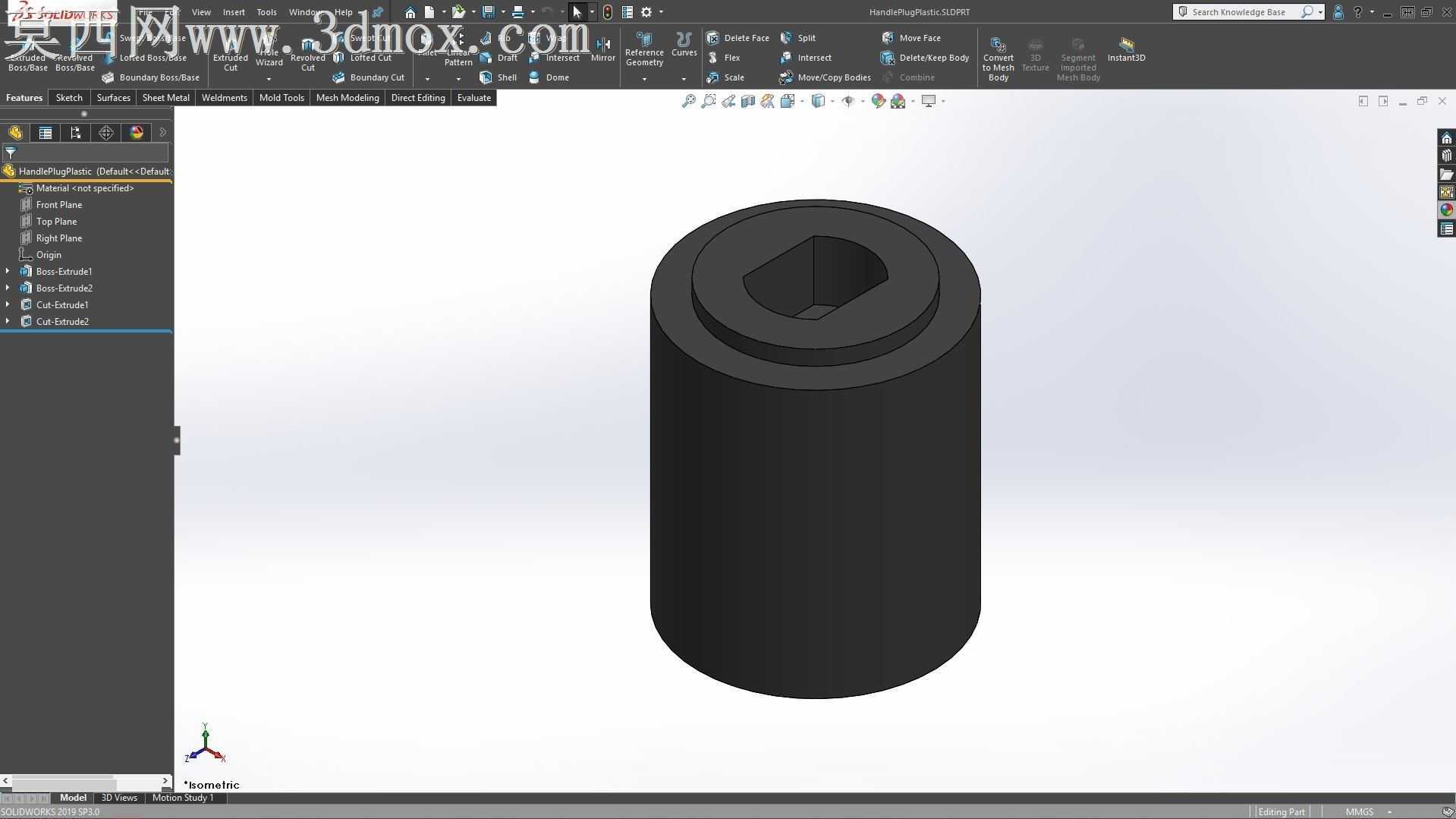Switch to the Surfaces tab
This screenshot has width=1456, height=819.
coord(114,98)
